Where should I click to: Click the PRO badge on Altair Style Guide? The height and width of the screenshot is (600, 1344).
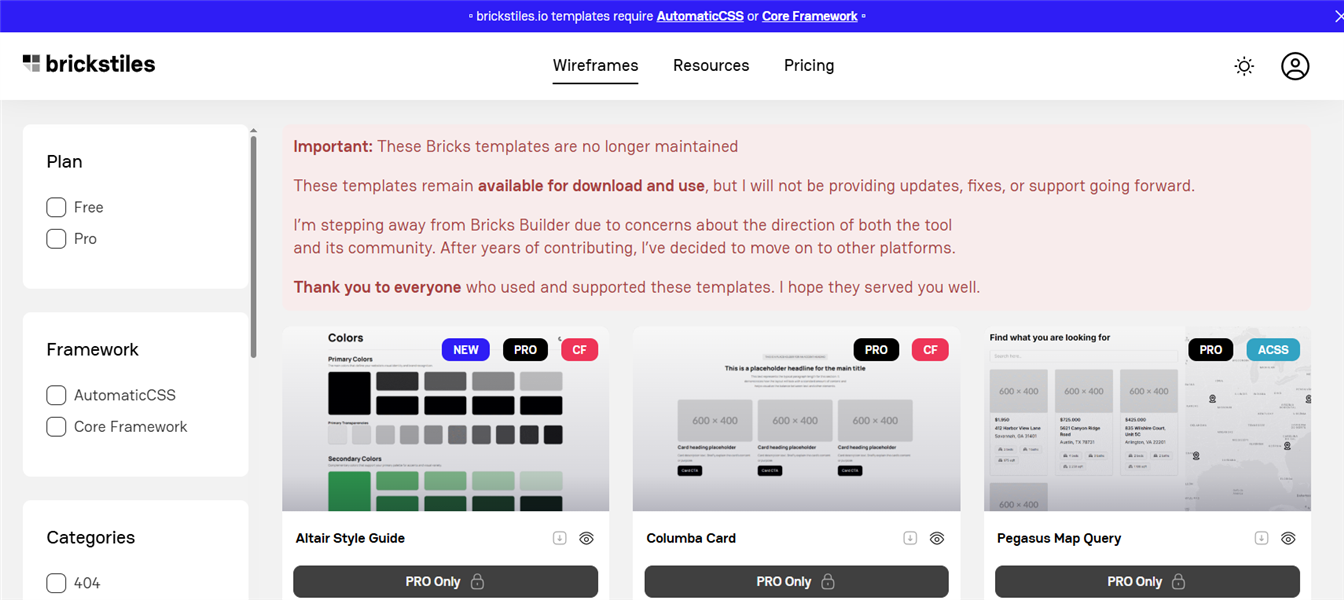526,350
